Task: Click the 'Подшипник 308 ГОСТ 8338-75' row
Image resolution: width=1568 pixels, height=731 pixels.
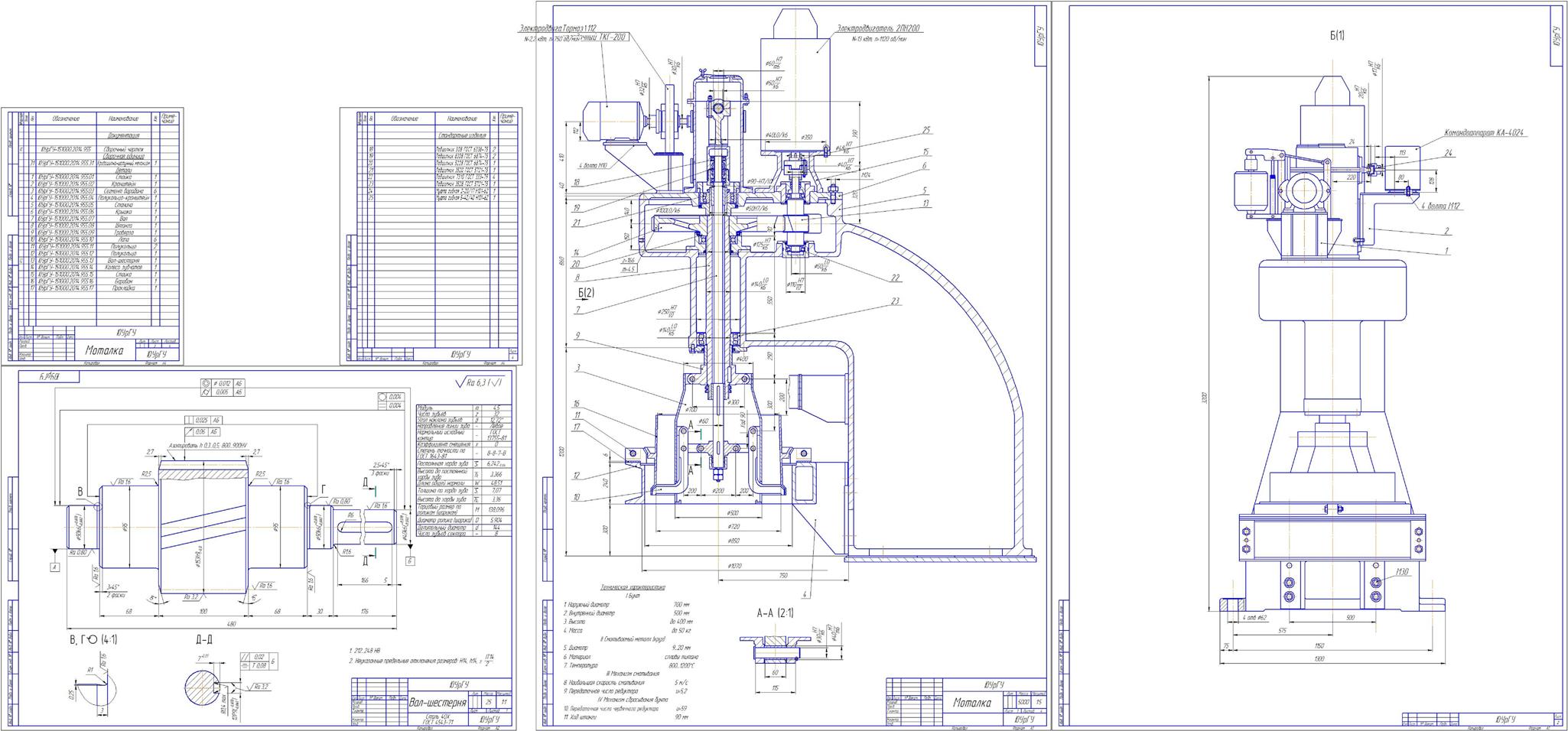Action: [439, 149]
